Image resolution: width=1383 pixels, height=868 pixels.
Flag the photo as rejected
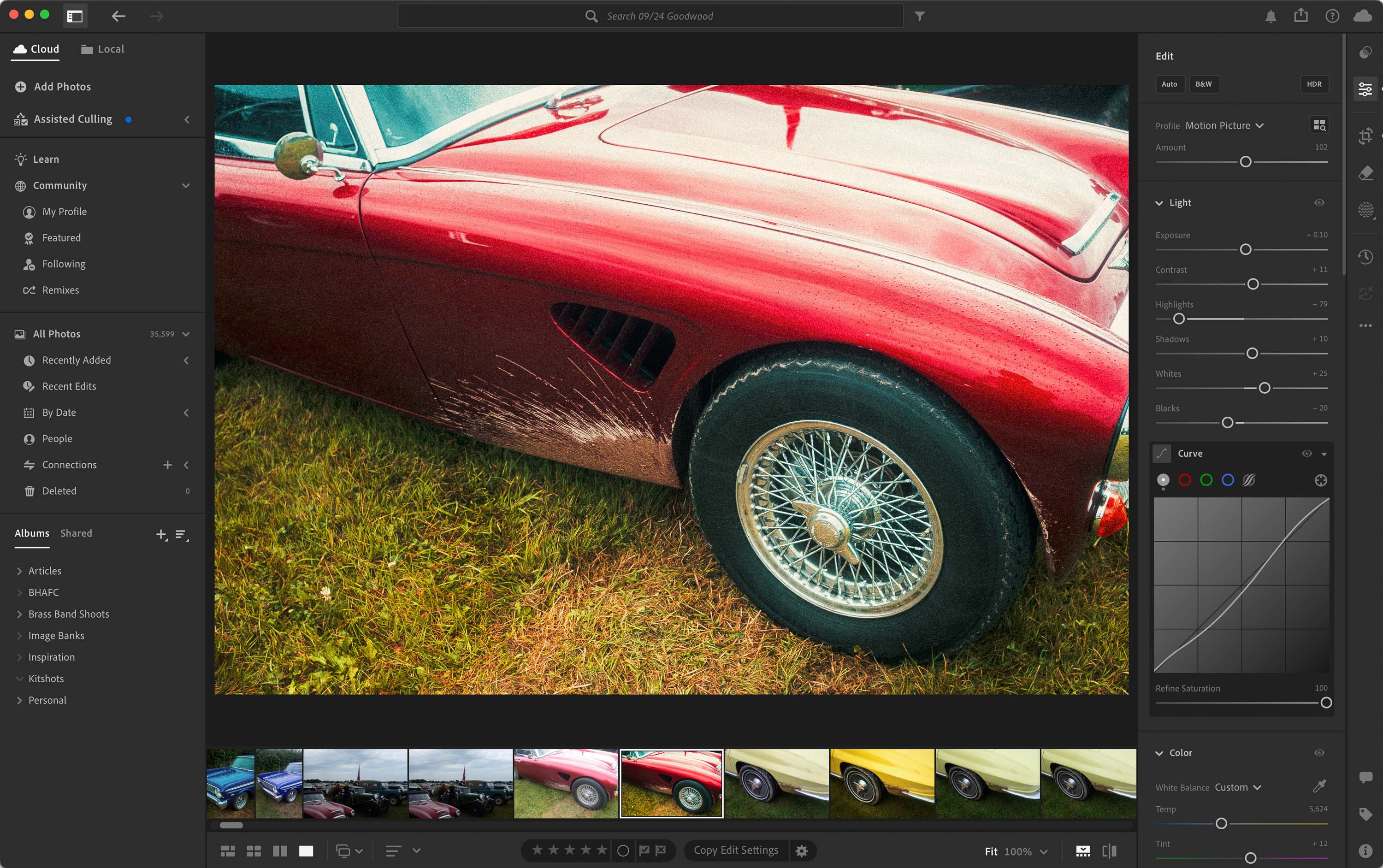[x=660, y=850]
